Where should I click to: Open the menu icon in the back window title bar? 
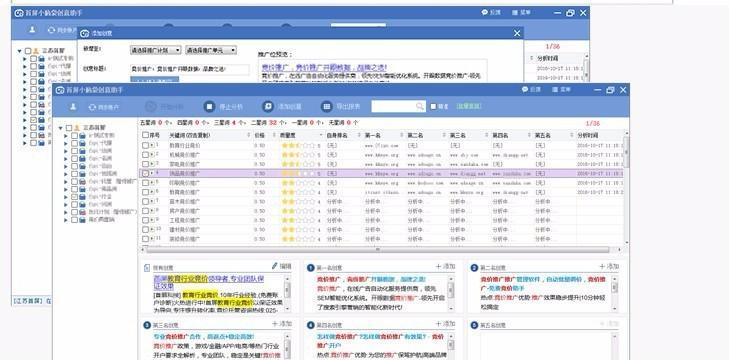pyautogui.click(x=515, y=13)
